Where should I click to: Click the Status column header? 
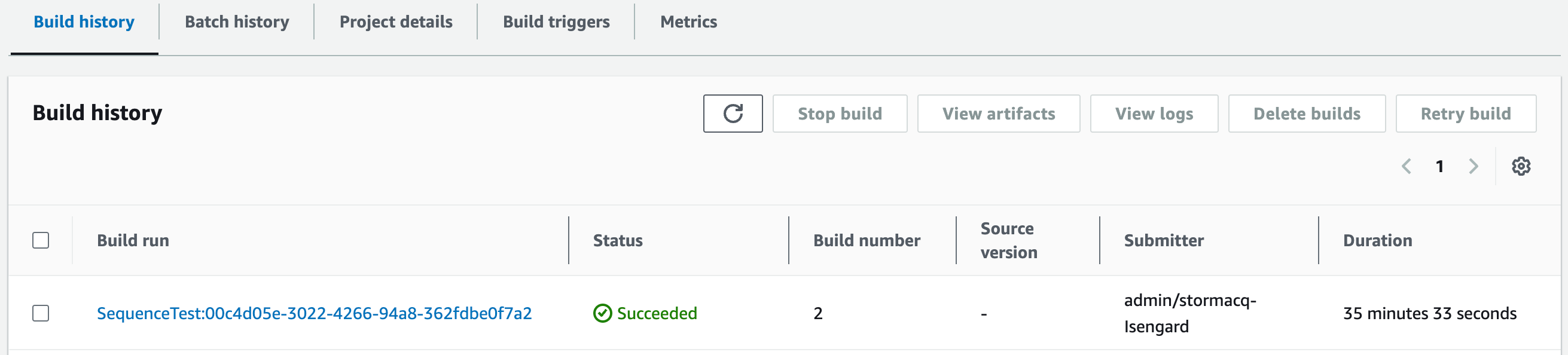click(618, 240)
